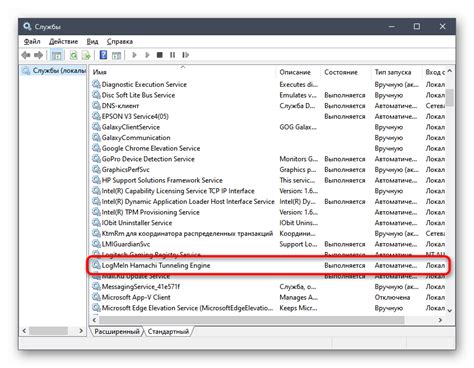
Task: Click gear icon beside Microsoft App-V Client
Action: click(x=96, y=297)
